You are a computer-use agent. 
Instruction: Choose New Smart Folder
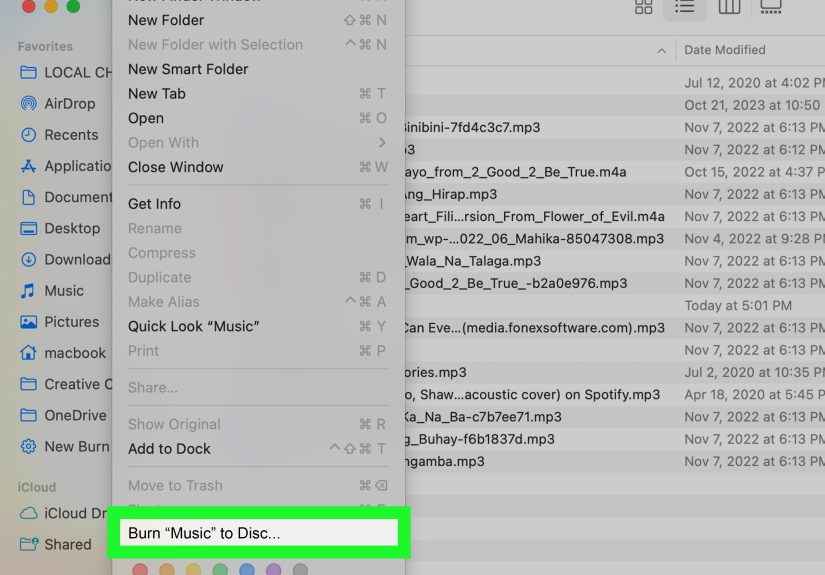258,69
